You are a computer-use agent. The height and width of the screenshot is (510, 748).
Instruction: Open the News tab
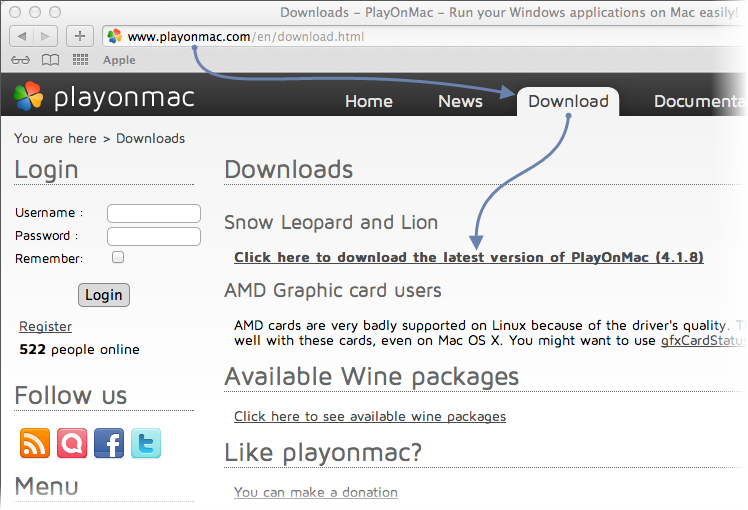pyautogui.click(x=460, y=101)
